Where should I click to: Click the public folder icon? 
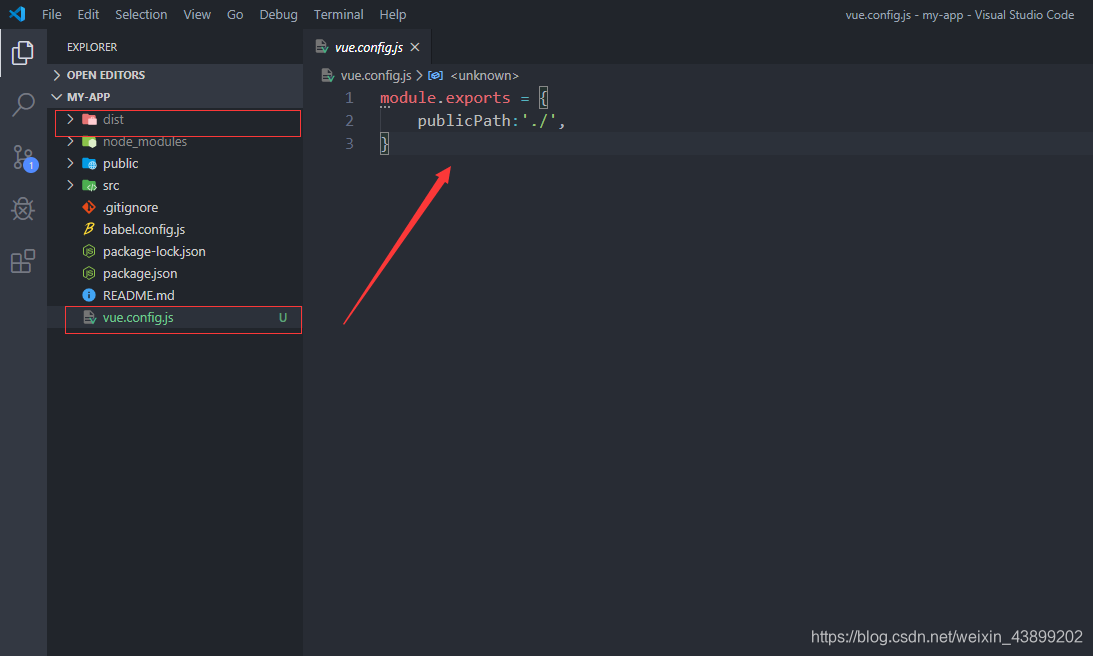tap(89, 164)
